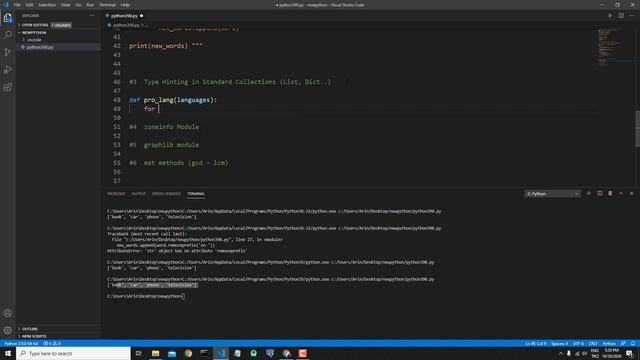Split the editor to the right
The height and width of the screenshot is (360, 640).
[621, 16]
